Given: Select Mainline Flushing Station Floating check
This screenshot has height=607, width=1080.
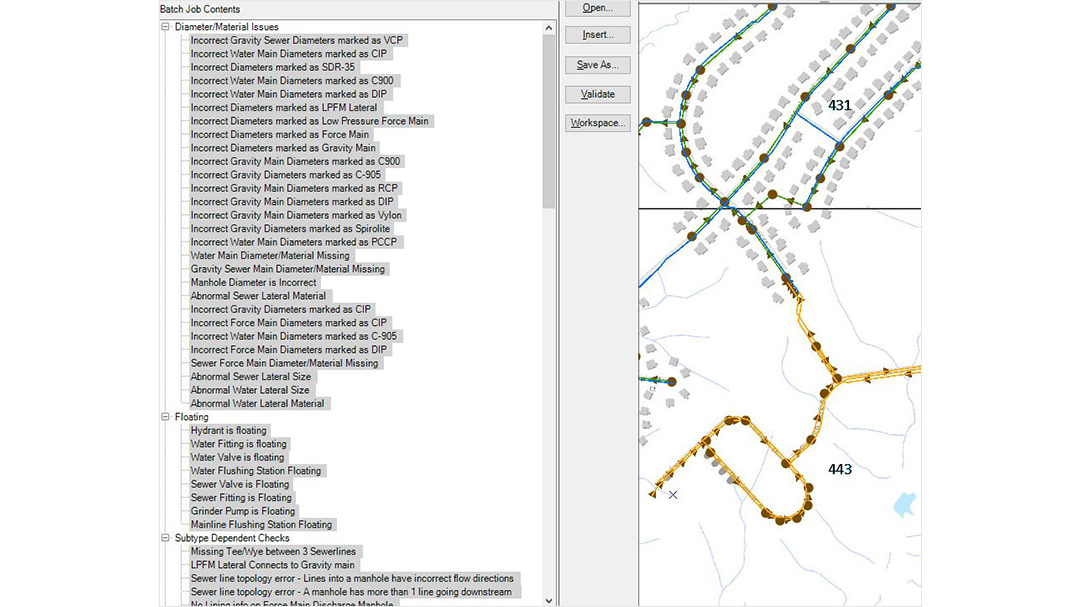Looking at the screenshot, I should (261, 524).
